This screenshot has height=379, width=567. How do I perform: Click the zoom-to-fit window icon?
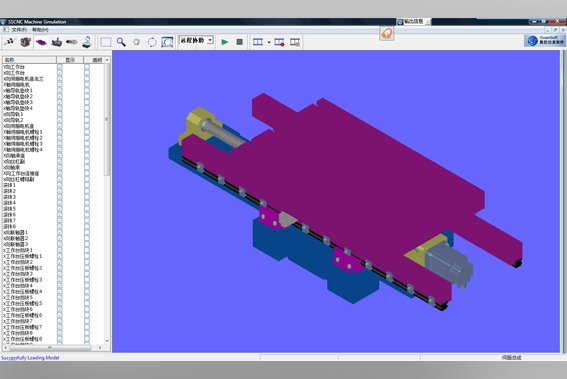(167, 42)
